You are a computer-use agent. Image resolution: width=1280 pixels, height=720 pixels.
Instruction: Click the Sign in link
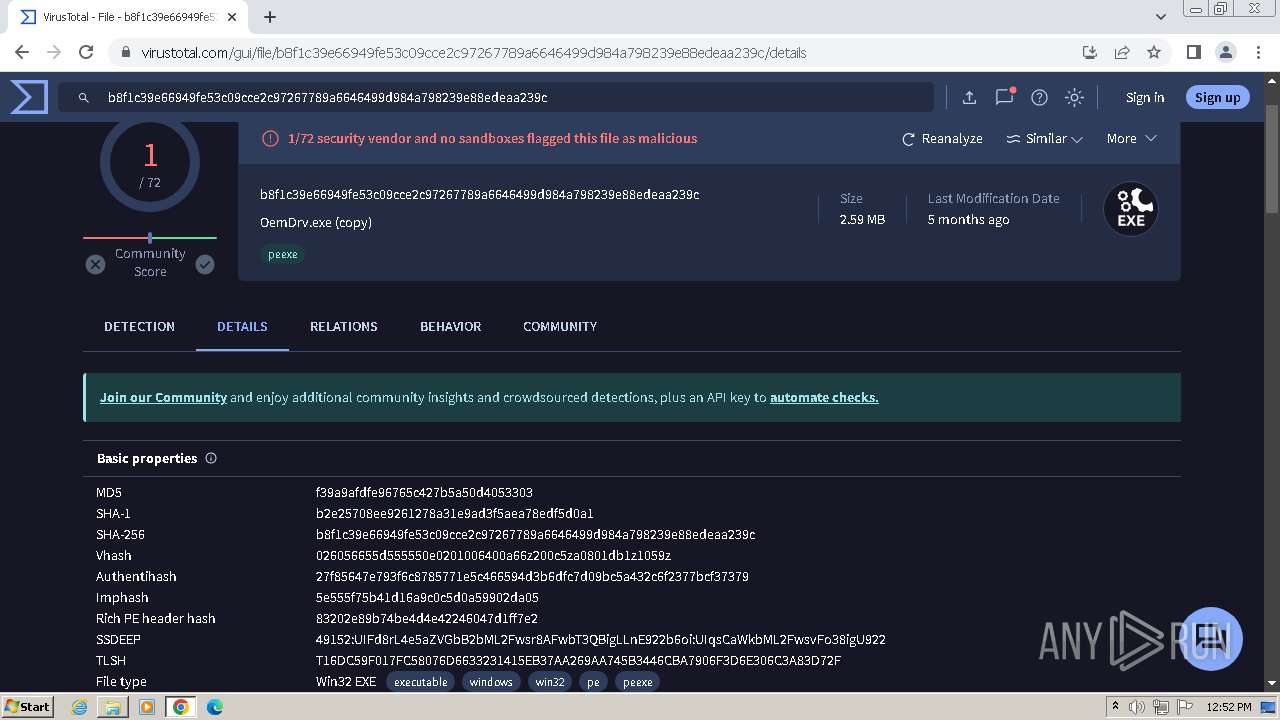[1145, 97]
